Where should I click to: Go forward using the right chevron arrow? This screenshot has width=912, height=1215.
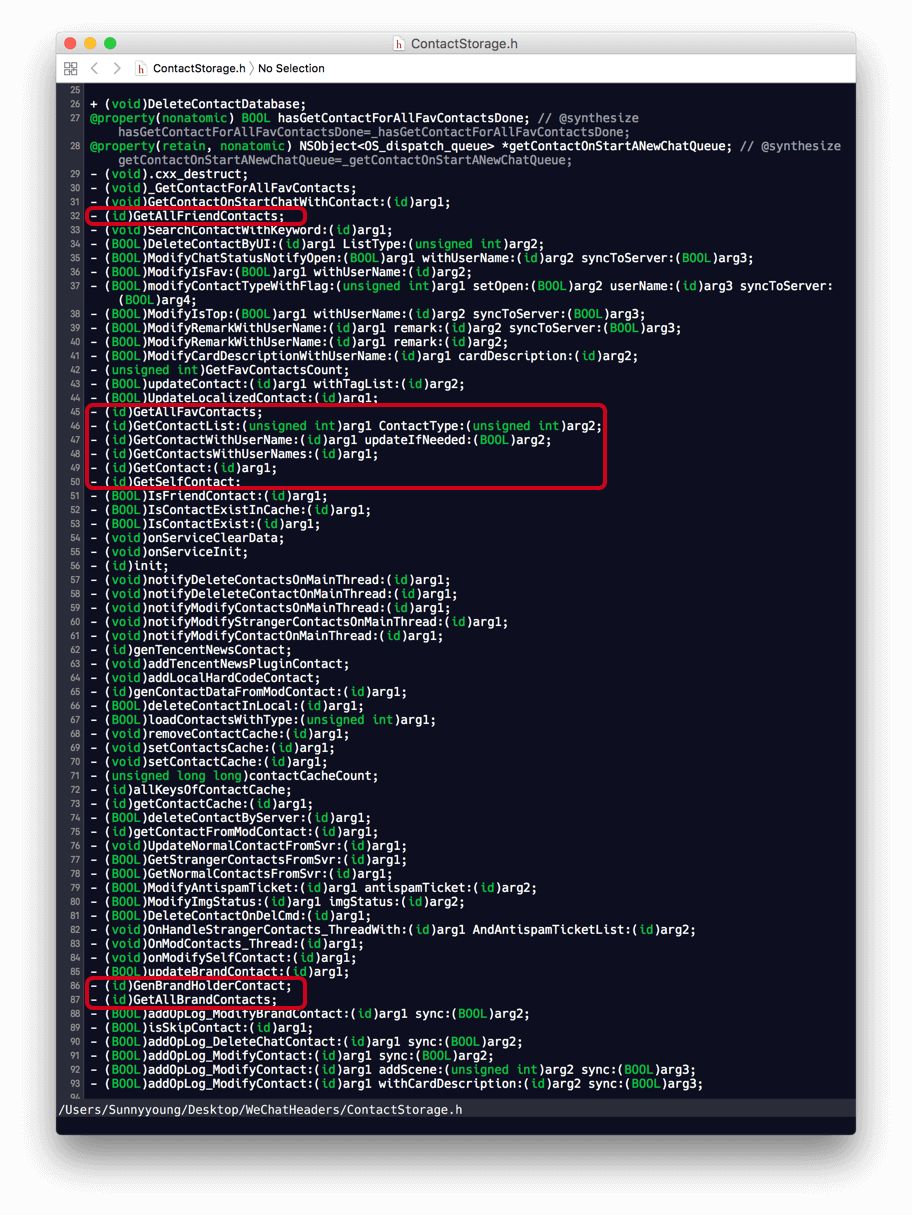tap(117, 69)
